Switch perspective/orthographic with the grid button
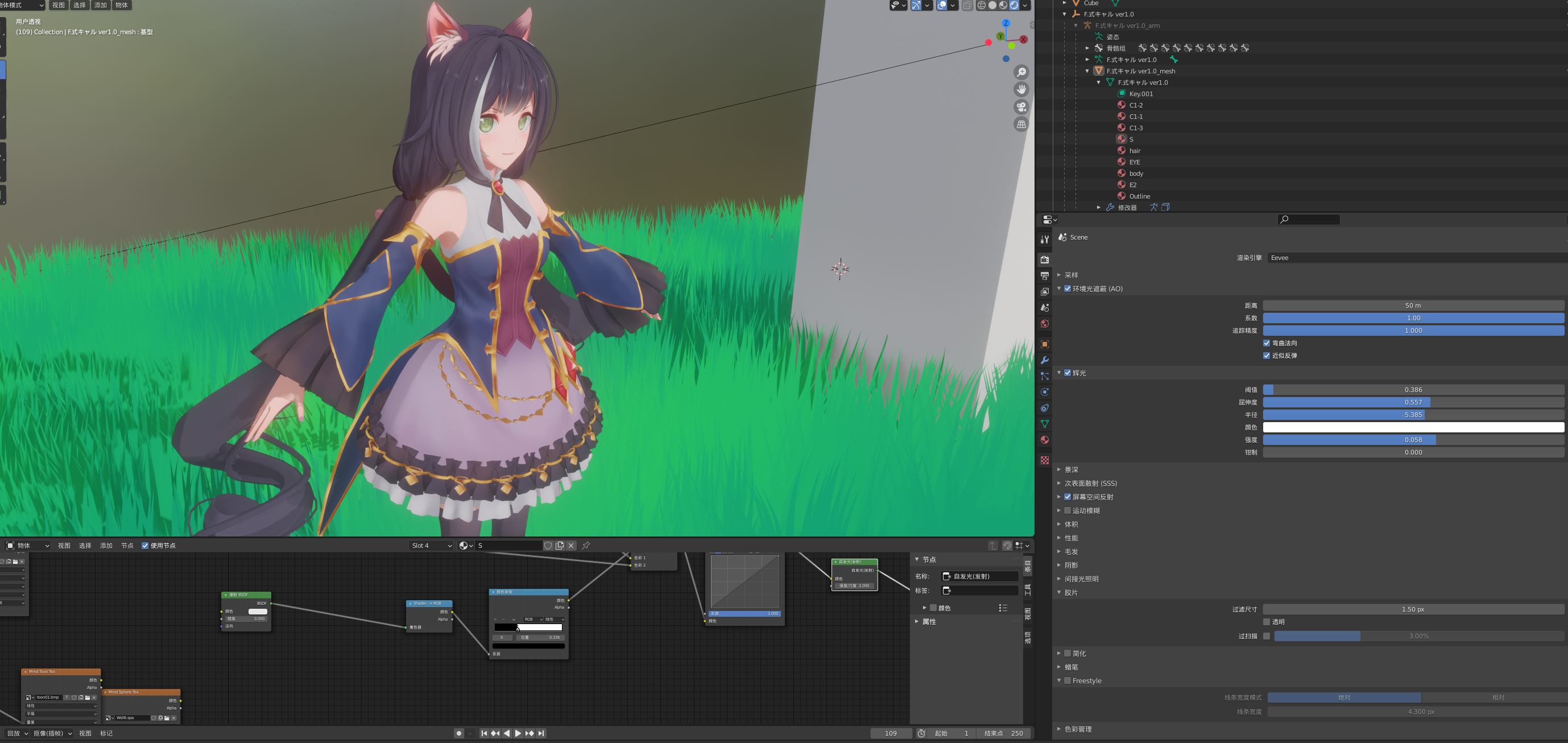 click(1021, 123)
